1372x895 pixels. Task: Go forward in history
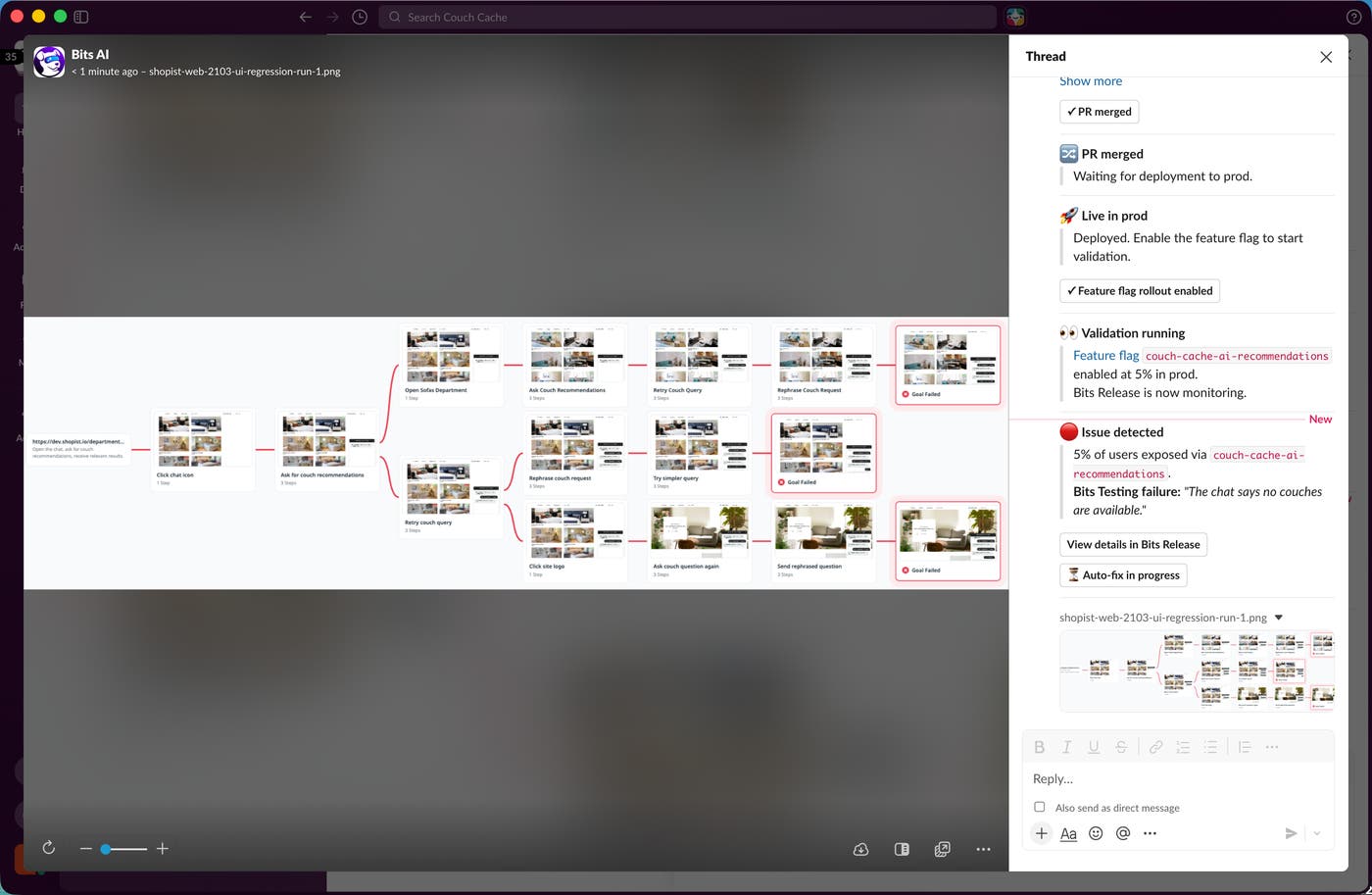tap(333, 17)
